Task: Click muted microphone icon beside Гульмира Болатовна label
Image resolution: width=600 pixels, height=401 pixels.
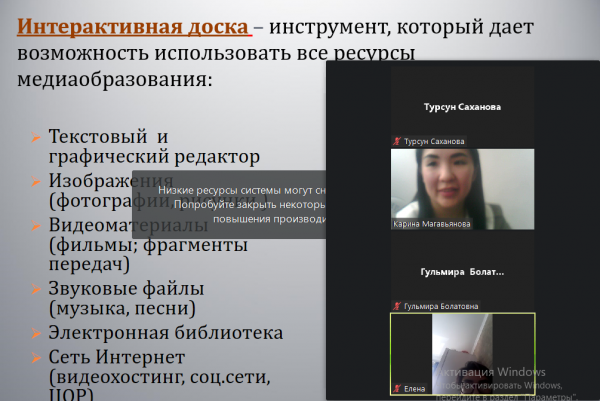Action: (396, 306)
